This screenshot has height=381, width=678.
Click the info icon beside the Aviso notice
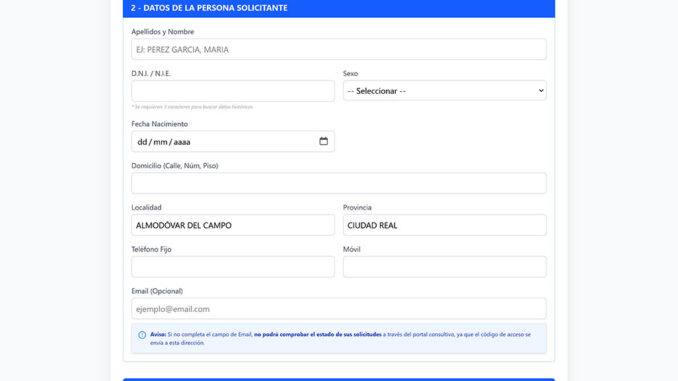coord(142,335)
